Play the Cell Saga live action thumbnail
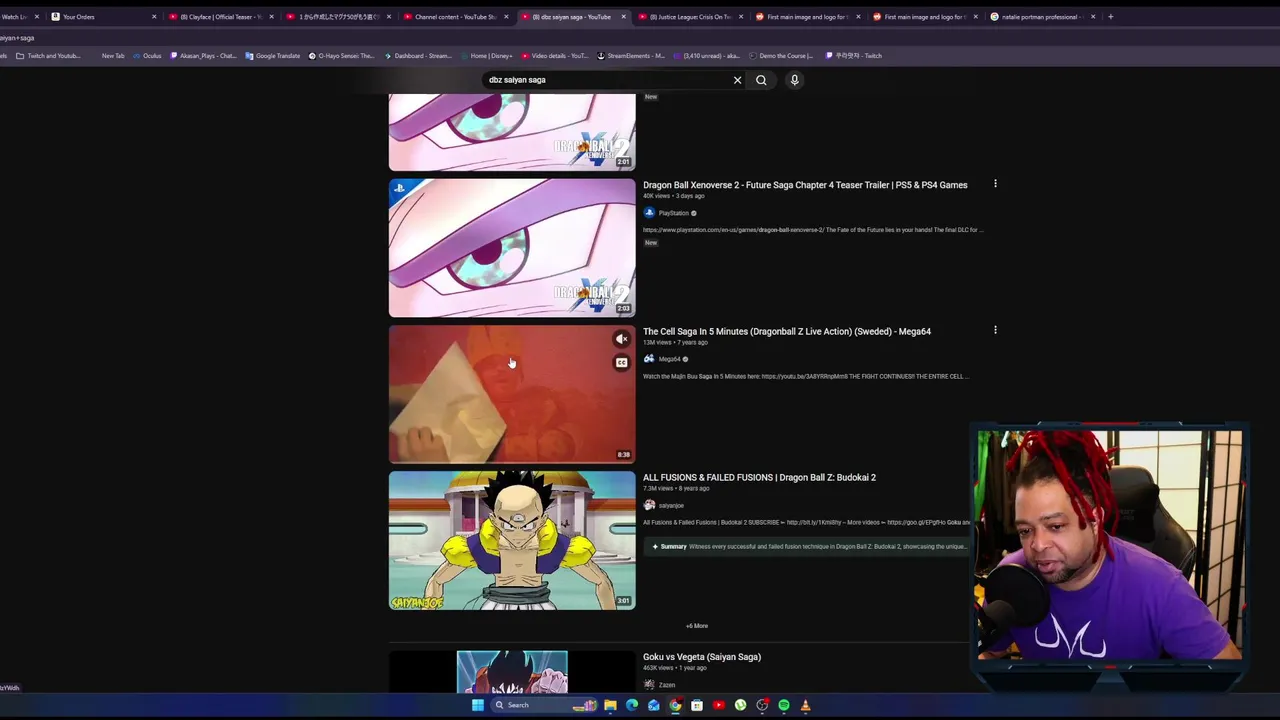Screen dimensions: 1280x720 click(512, 394)
